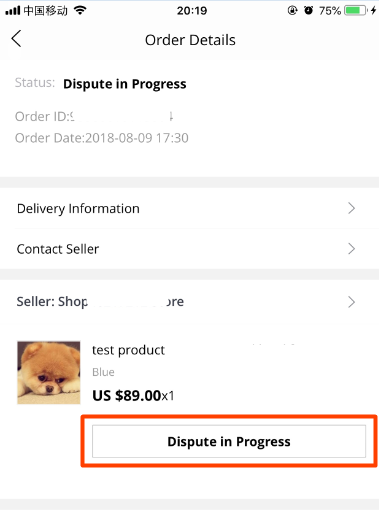The image size is (379, 512).
Task: Tap the back arrow icon
Action: point(16,39)
